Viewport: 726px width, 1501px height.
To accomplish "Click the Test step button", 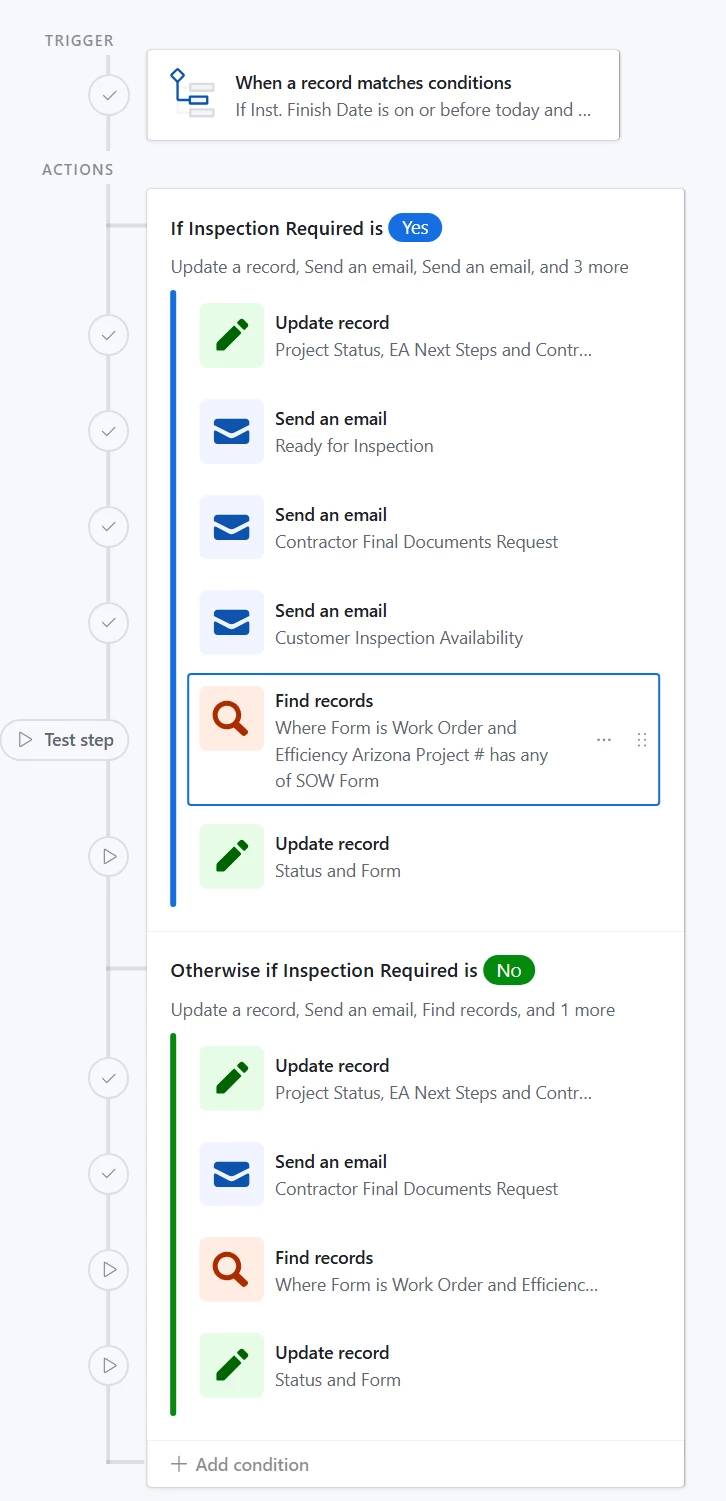I will coord(66,740).
